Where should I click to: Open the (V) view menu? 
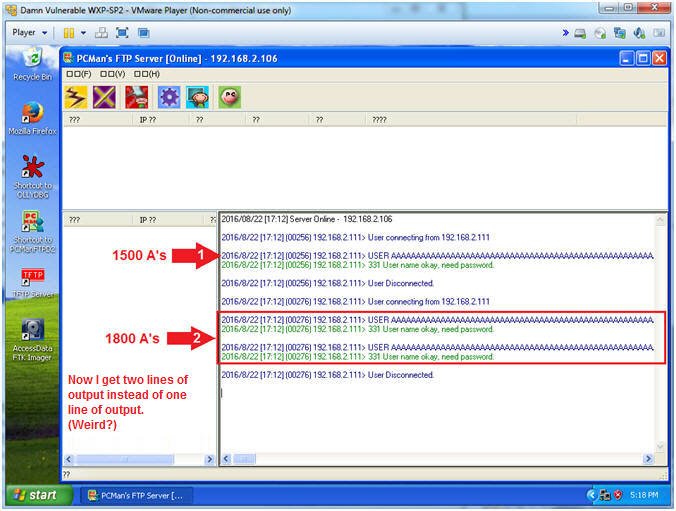113,74
